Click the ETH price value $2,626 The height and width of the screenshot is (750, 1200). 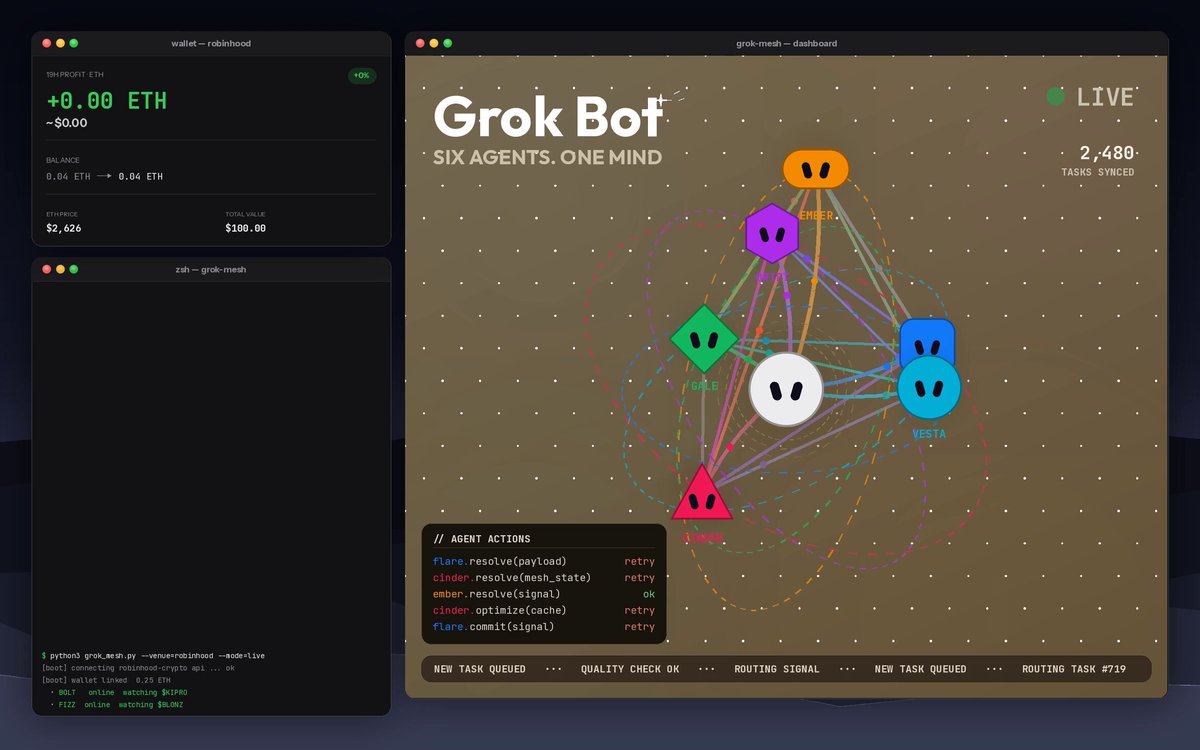[x=64, y=228]
